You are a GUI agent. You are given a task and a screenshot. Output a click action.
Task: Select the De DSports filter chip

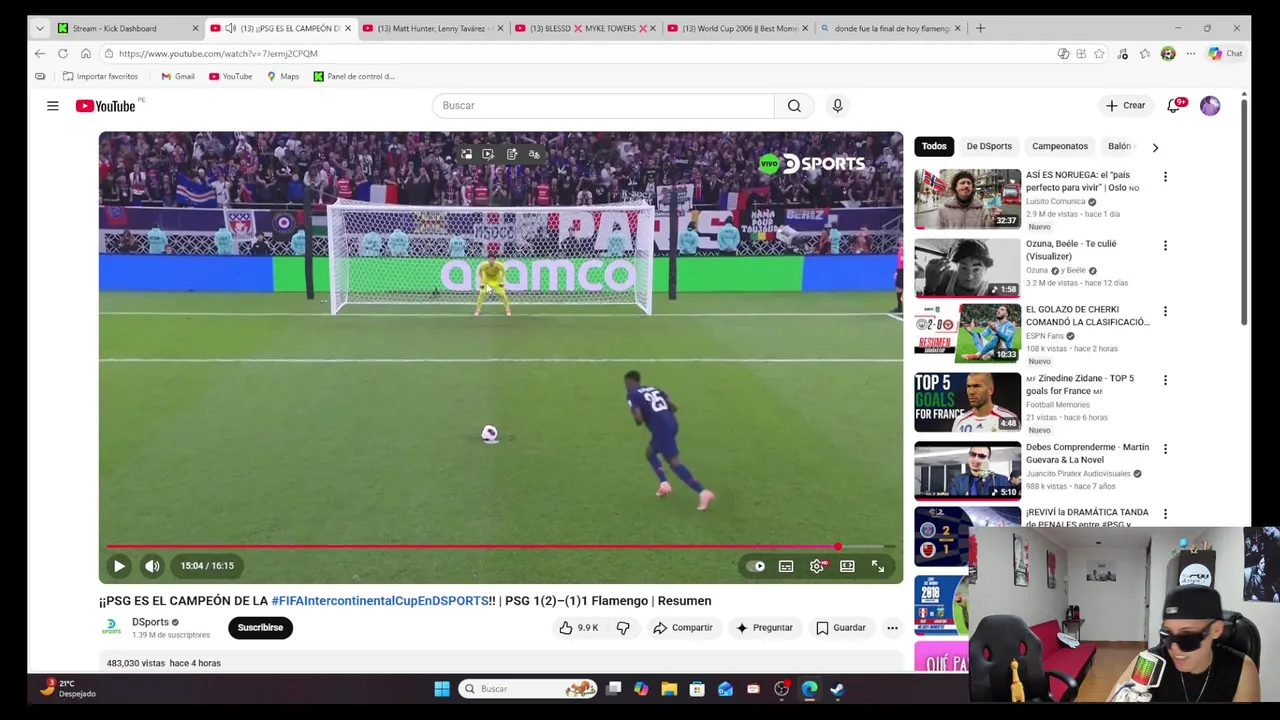[x=989, y=146]
